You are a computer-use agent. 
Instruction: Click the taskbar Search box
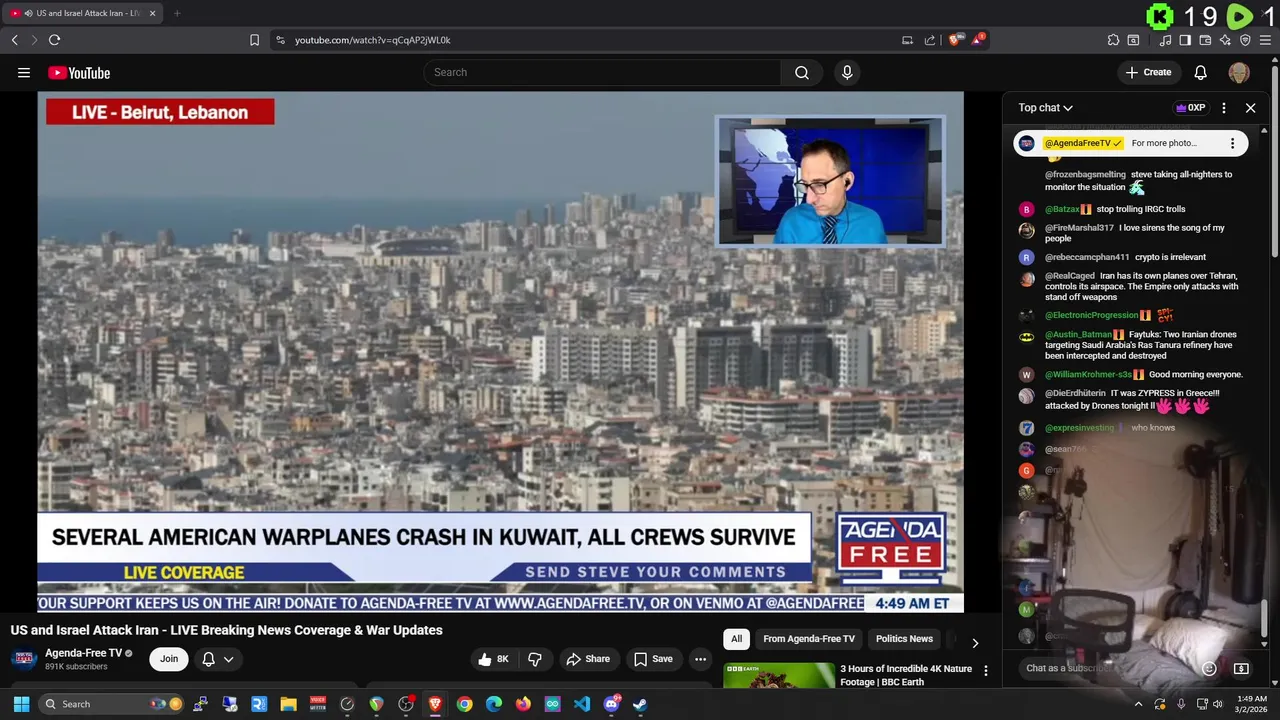coord(113,704)
